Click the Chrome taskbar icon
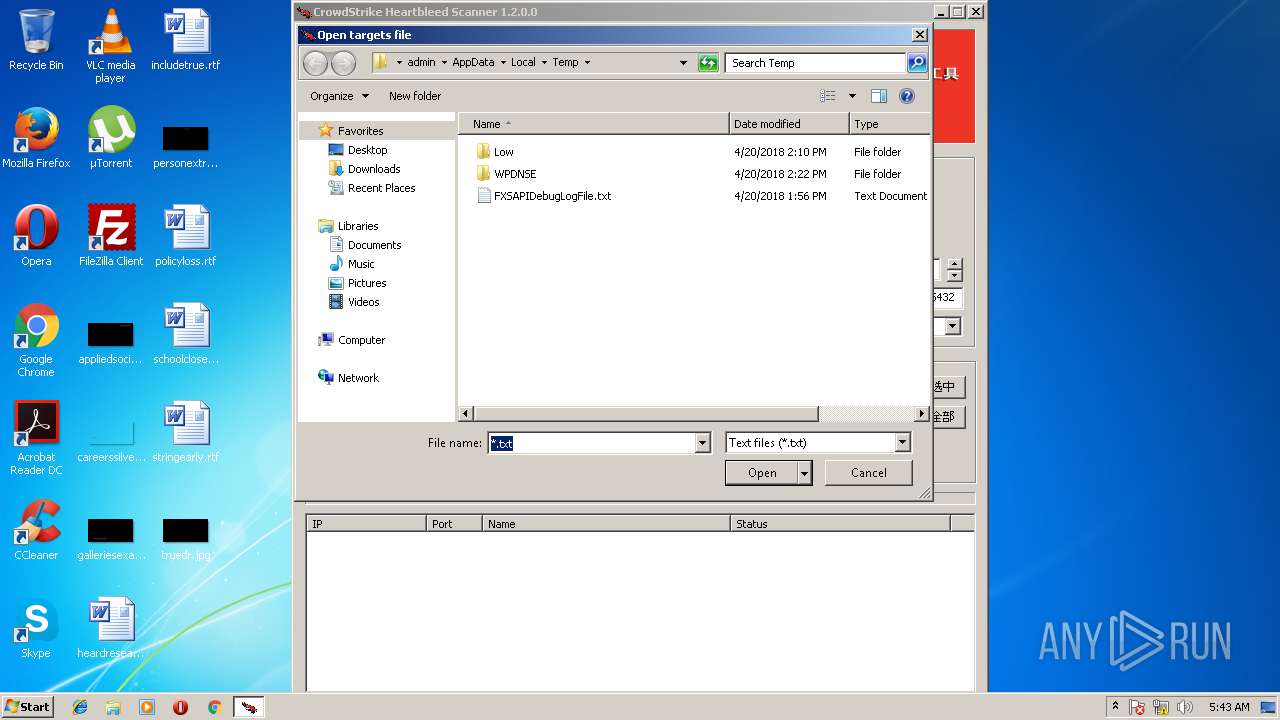 (213, 707)
